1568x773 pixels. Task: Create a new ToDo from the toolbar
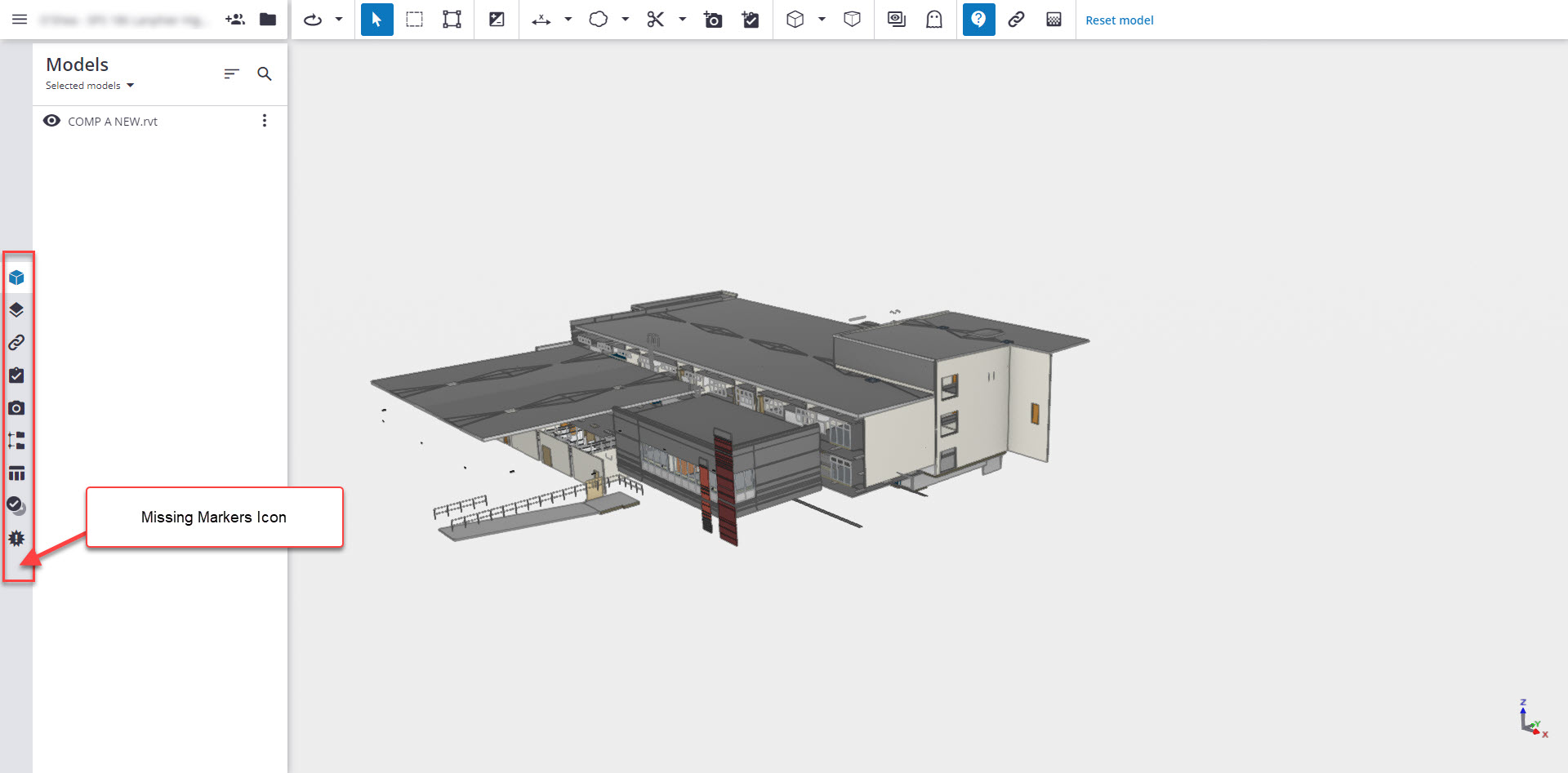pos(751,19)
